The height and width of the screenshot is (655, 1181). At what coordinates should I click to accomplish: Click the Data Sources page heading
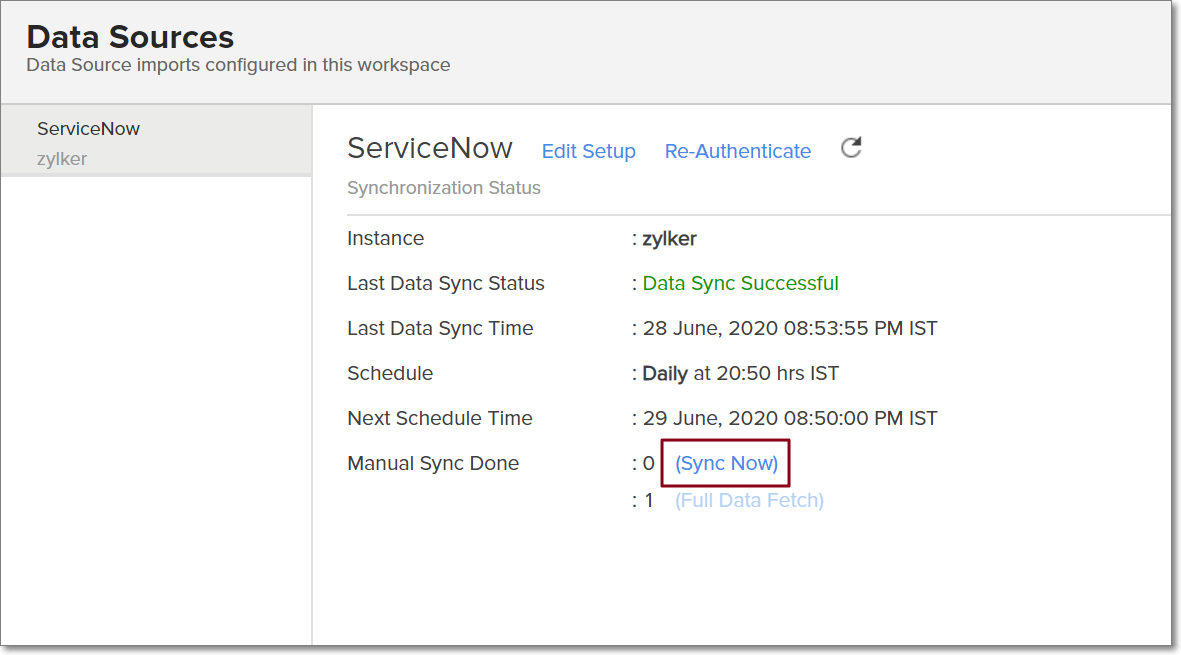point(130,38)
